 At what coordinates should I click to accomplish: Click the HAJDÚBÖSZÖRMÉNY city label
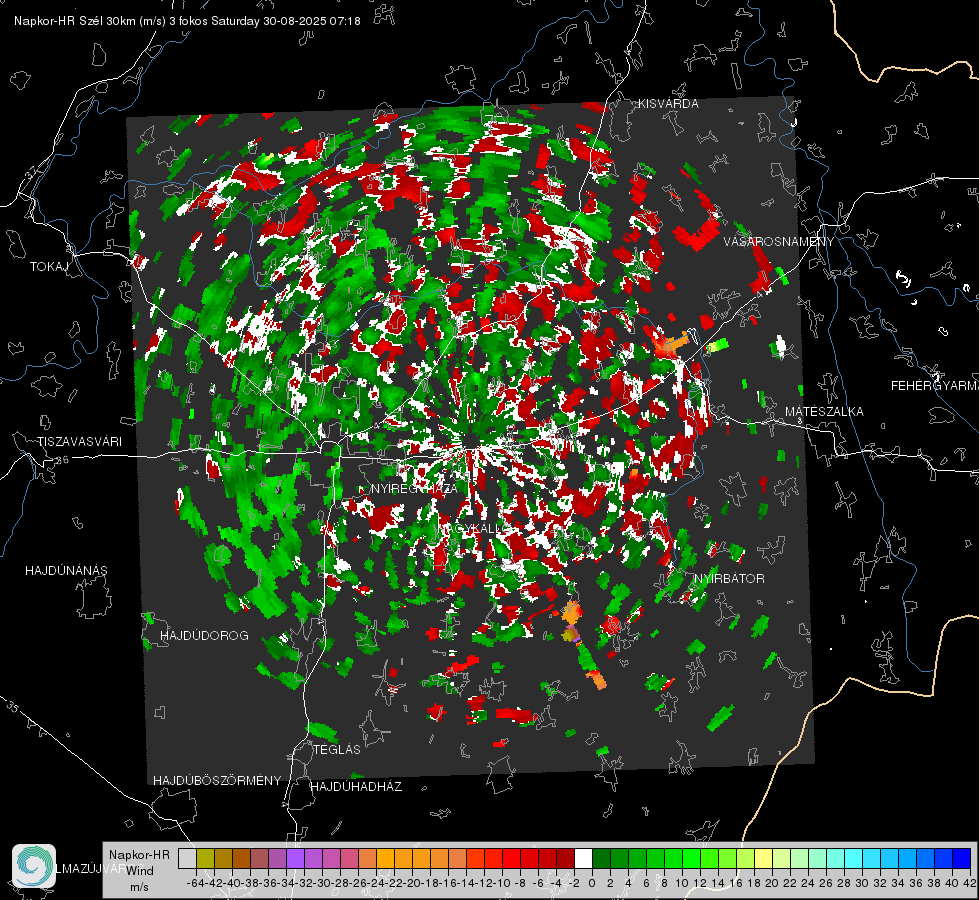pos(217,781)
